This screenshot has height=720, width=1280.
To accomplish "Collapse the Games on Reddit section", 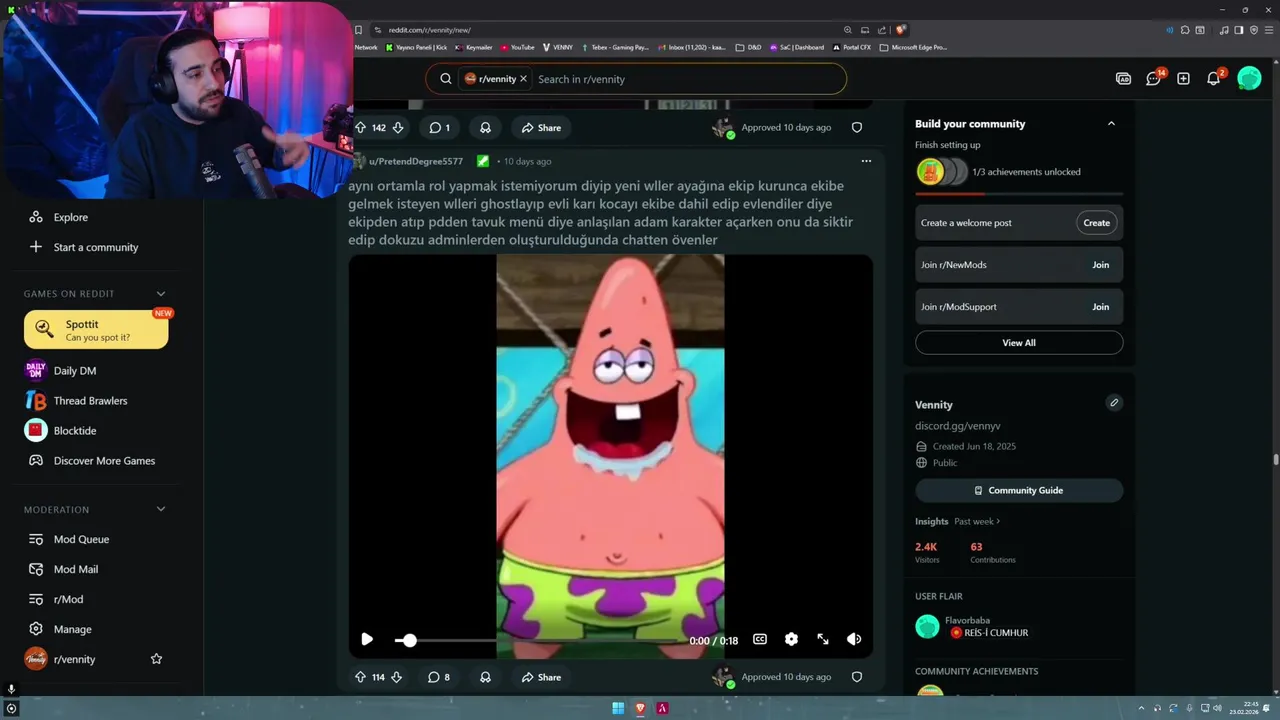I will (x=160, y=294).
